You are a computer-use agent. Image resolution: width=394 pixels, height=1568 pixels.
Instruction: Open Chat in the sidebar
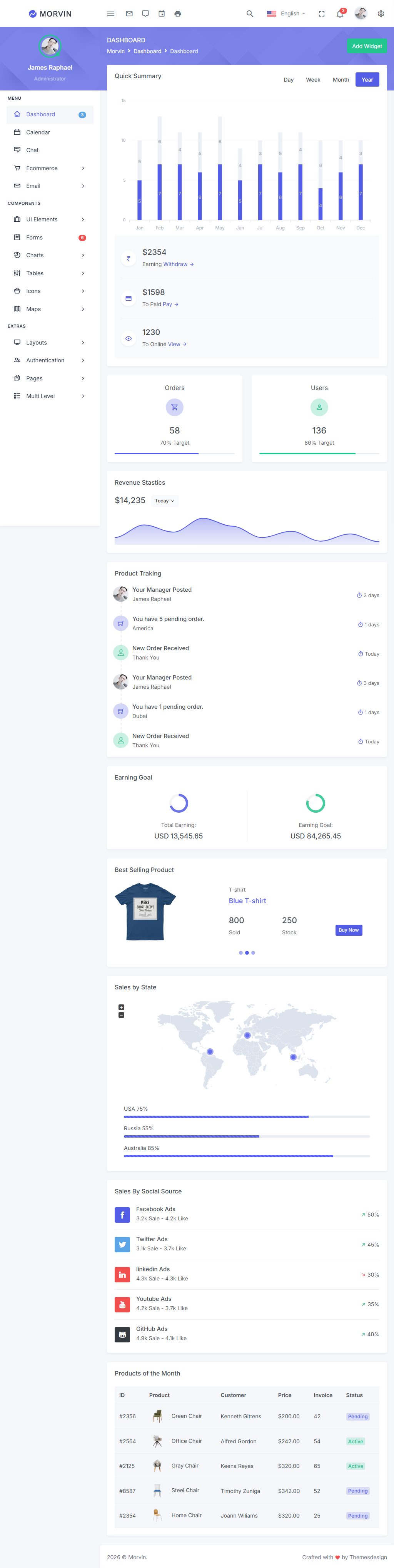pos(50,150)
